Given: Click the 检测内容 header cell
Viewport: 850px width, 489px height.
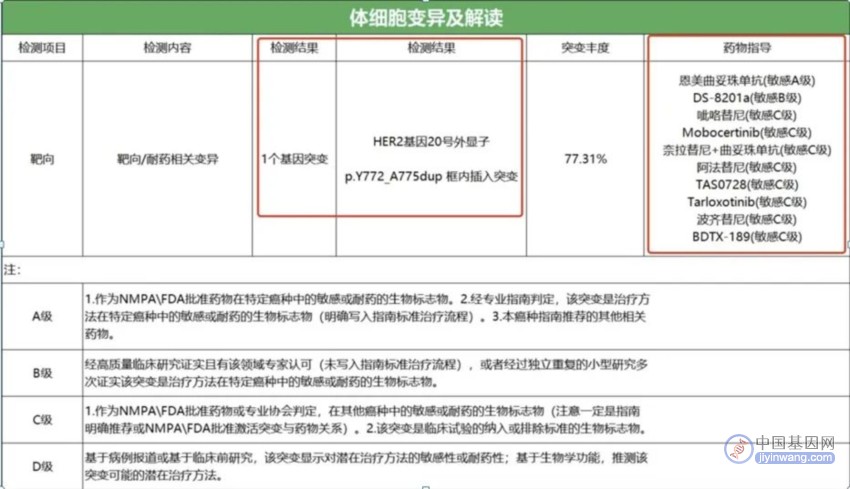Looking at the screenshot, I should pos(168,48).
